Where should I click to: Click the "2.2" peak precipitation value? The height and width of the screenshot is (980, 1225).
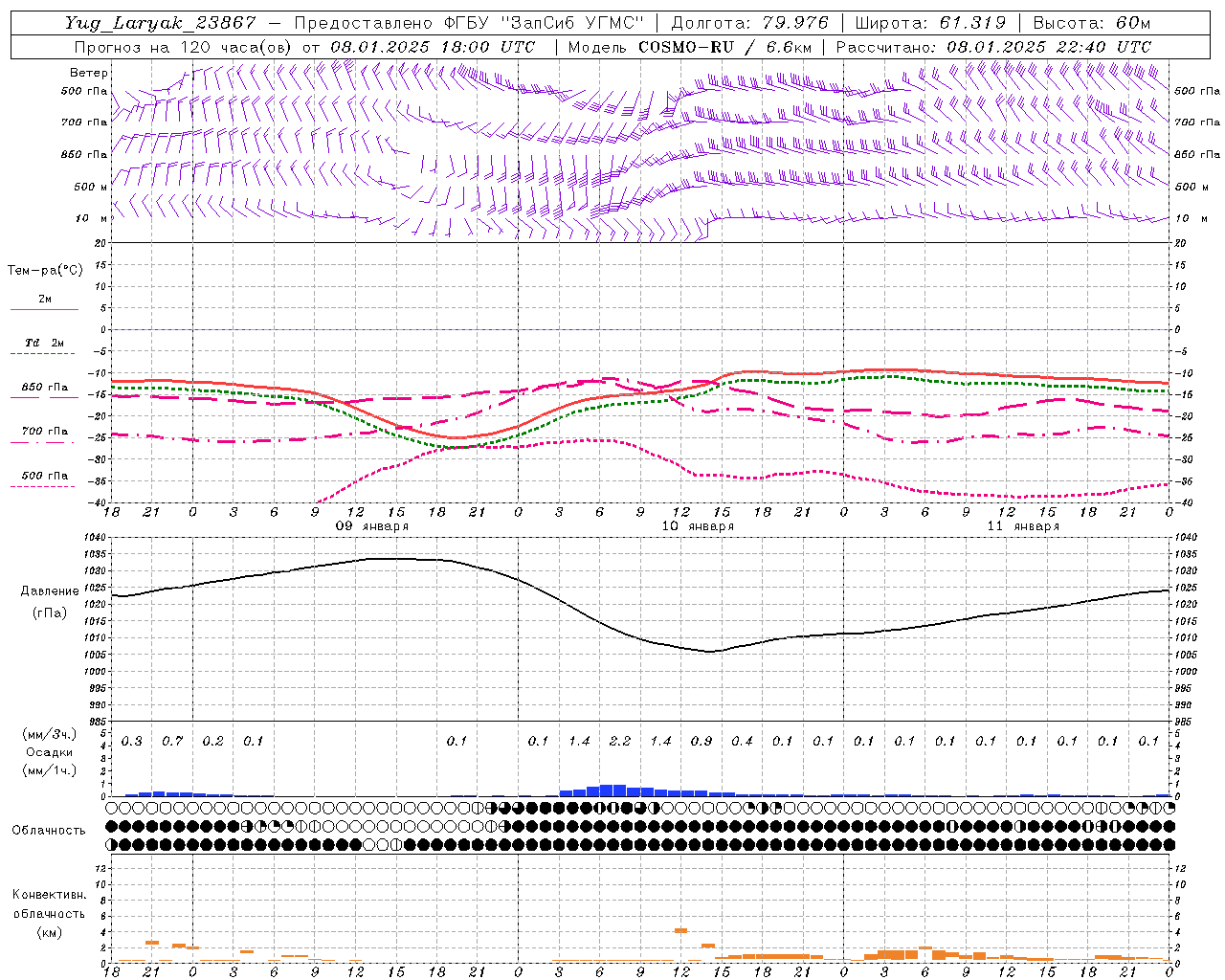tap(620, 742)
